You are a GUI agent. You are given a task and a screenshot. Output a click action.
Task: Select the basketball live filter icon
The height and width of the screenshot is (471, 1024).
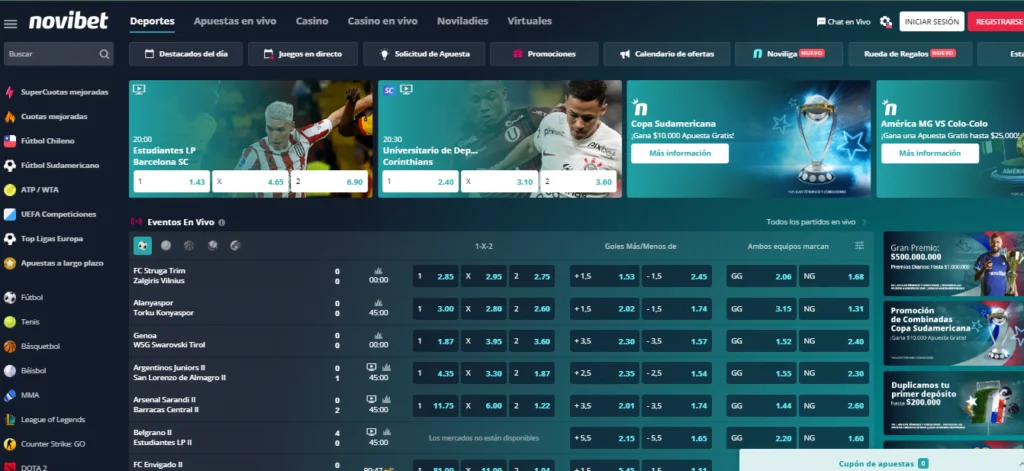pyautogui.click(x=189, y=246)
